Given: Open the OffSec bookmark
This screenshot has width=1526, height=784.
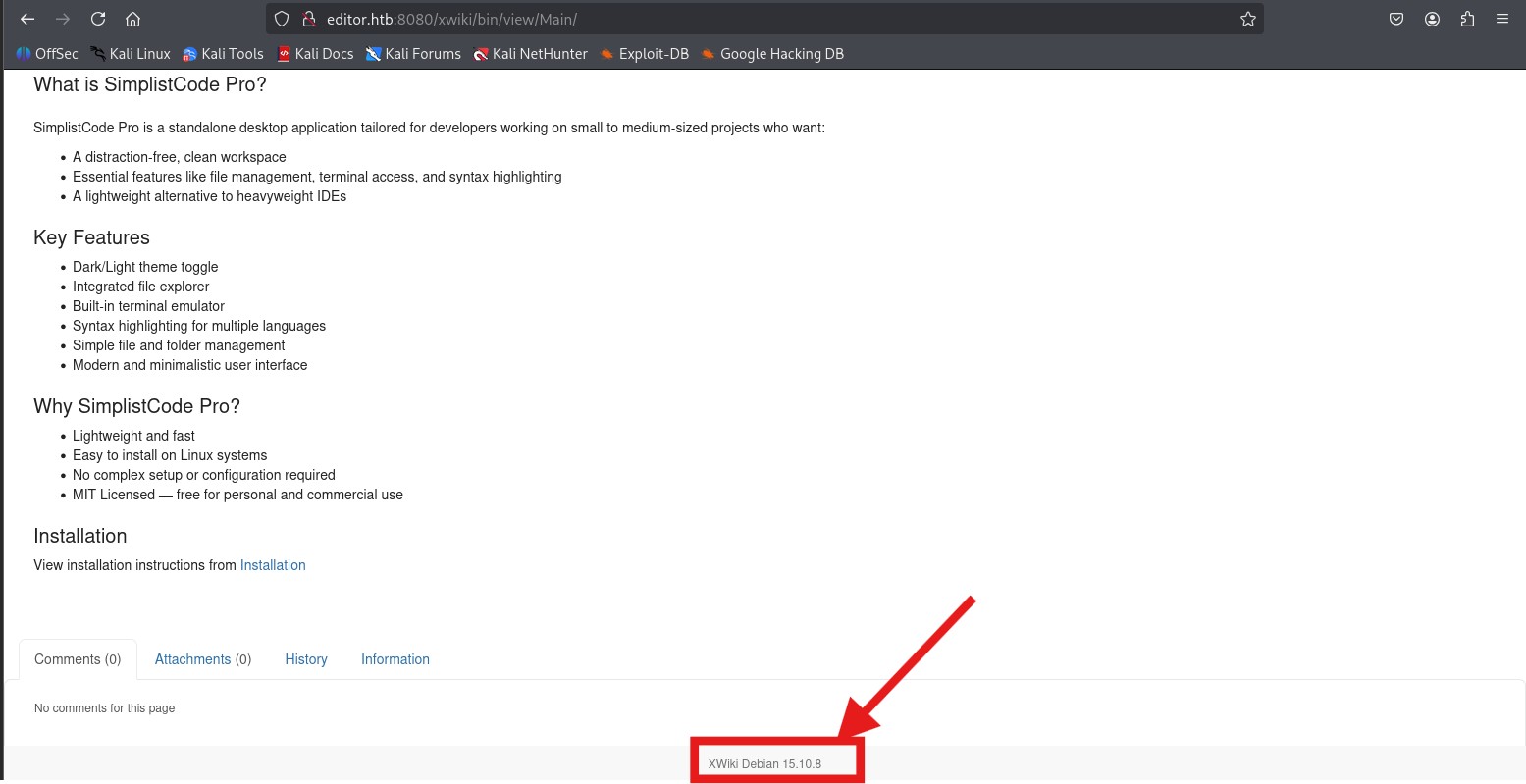Looking at the screenshot, I should click(47, 54).
